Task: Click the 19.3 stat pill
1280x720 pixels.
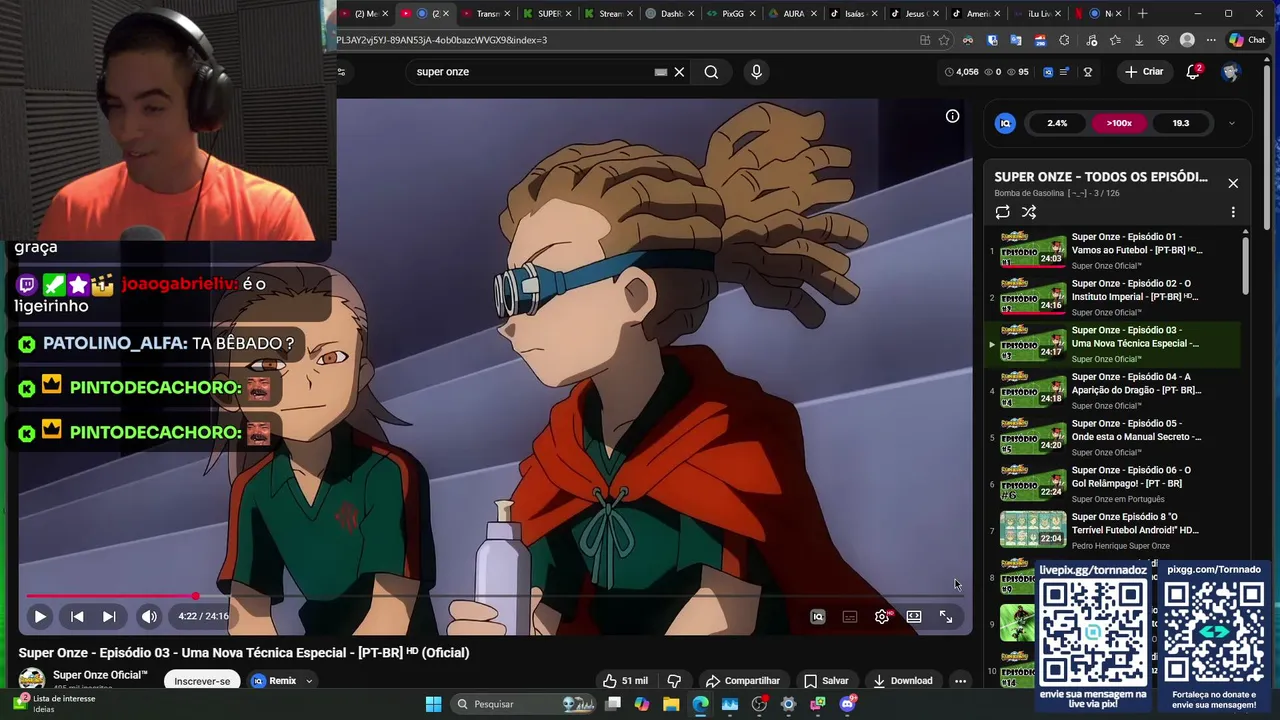Action: coord(1181,123)
